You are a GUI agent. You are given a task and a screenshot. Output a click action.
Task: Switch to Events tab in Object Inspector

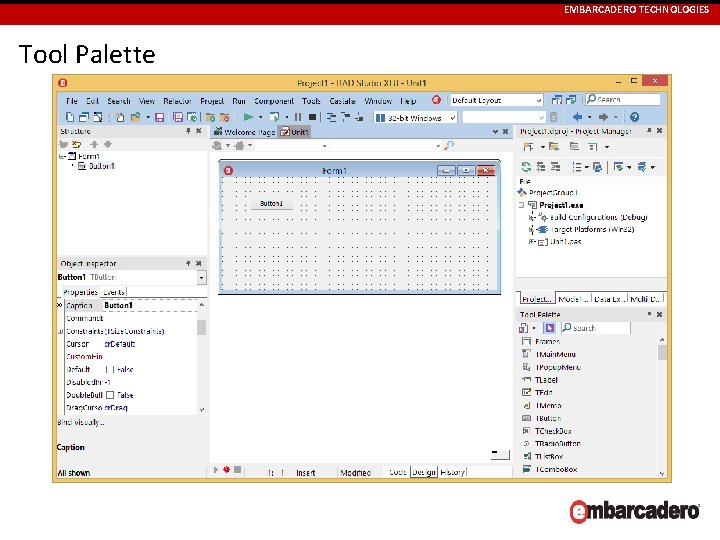[x=113, y=292]
